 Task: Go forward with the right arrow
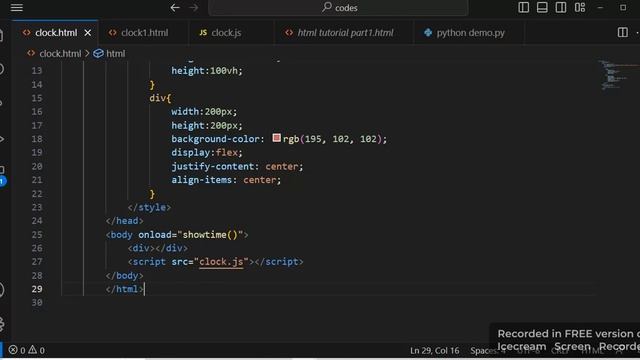(x=194, y=8)
